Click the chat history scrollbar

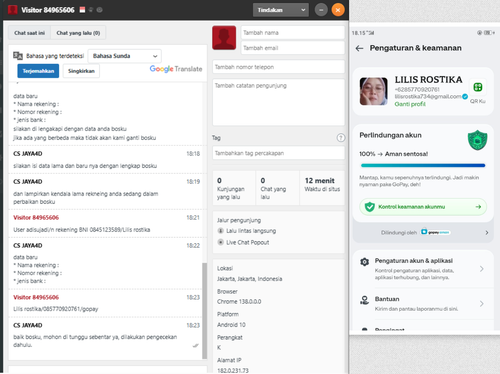tap(204, 310)
